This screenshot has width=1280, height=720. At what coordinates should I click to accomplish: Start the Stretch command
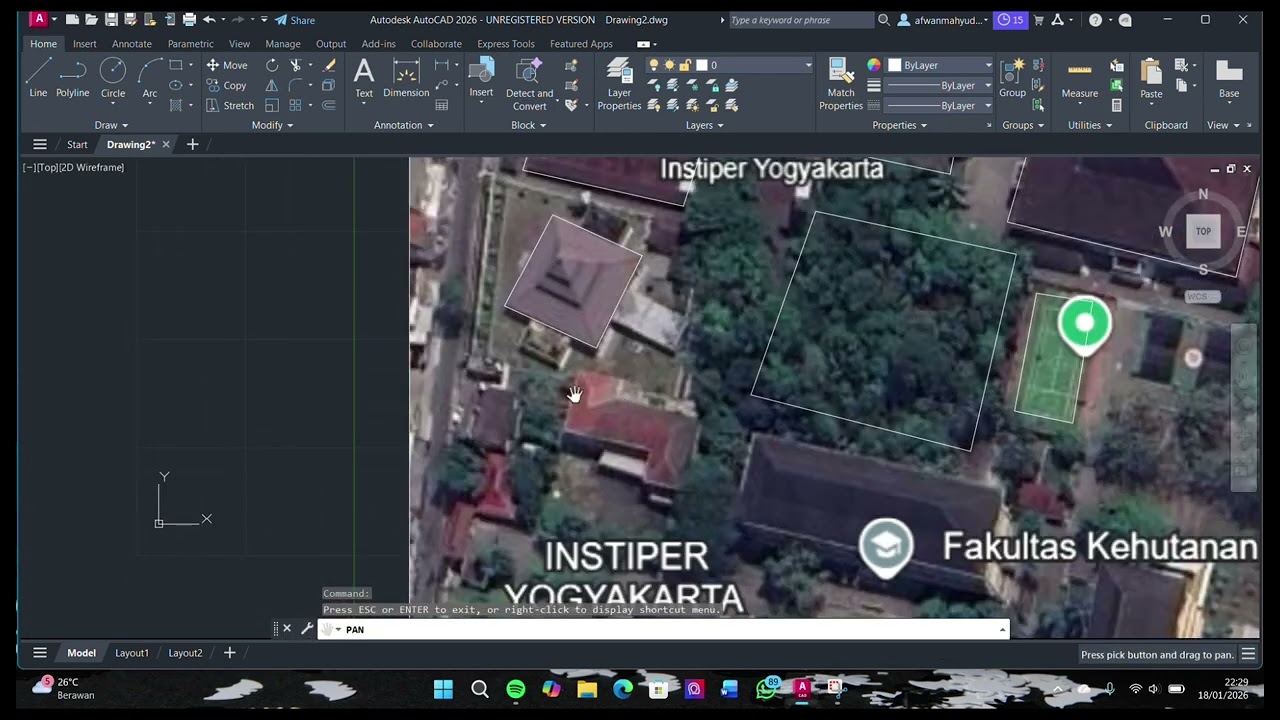point(230,105)
